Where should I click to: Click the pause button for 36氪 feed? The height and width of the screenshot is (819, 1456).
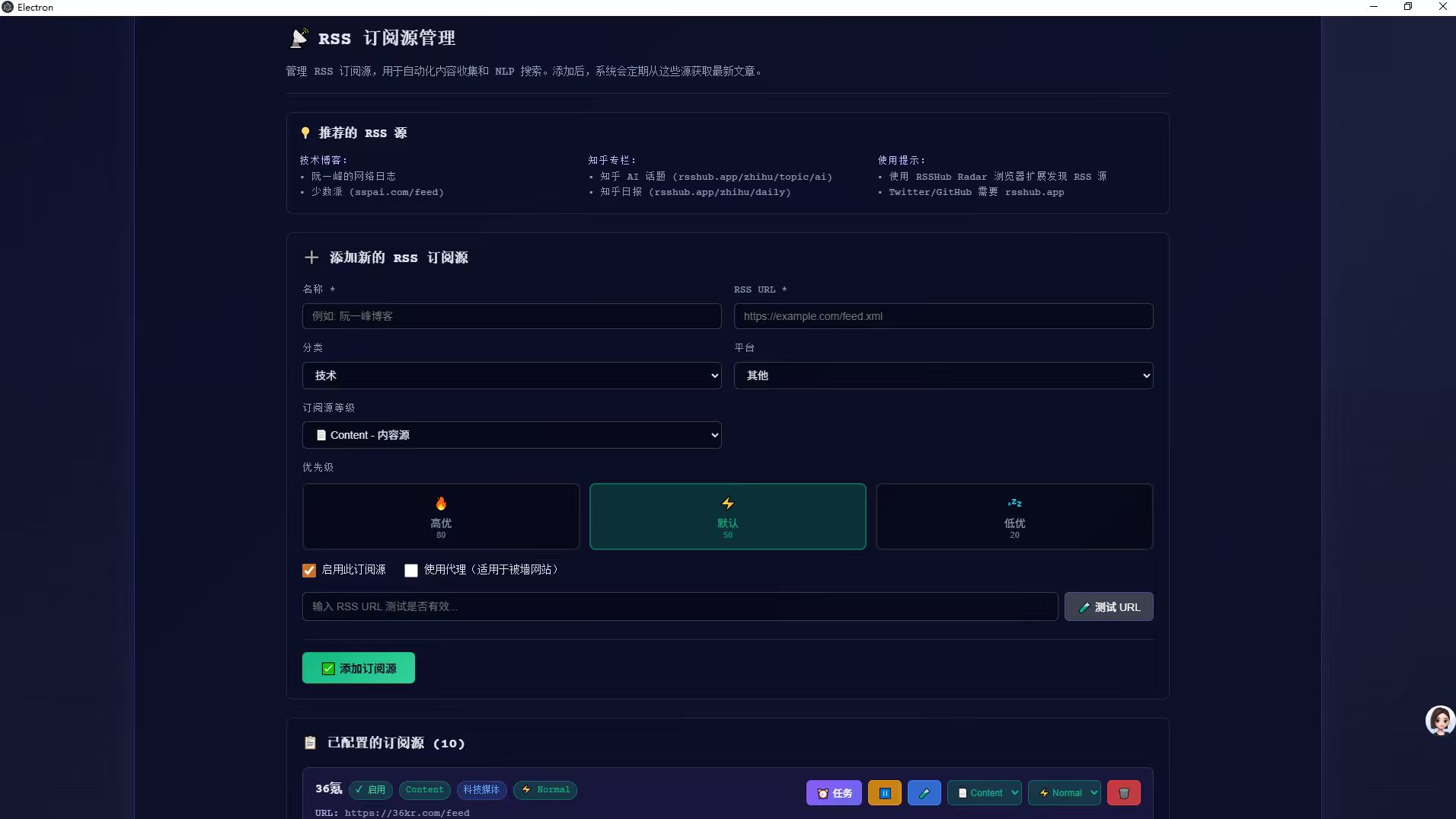(884, 792)
